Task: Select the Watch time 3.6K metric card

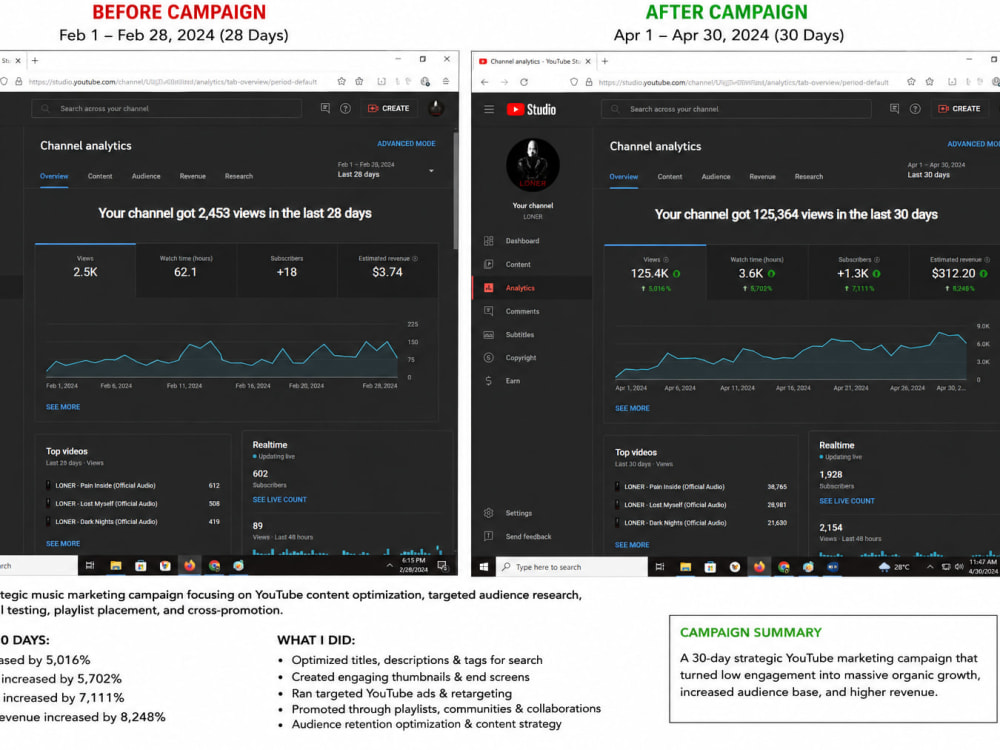Action: click(x=757, y=272)
